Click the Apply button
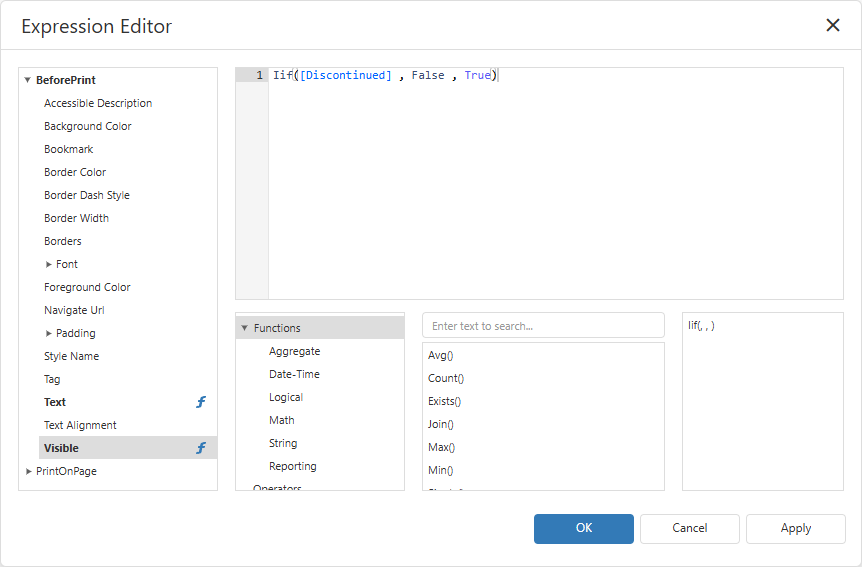This screenshot has width=862, height=567. [795, 529]
